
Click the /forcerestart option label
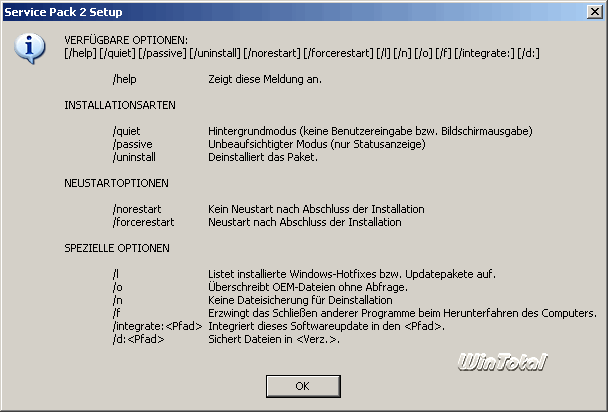tap(143, 222)
